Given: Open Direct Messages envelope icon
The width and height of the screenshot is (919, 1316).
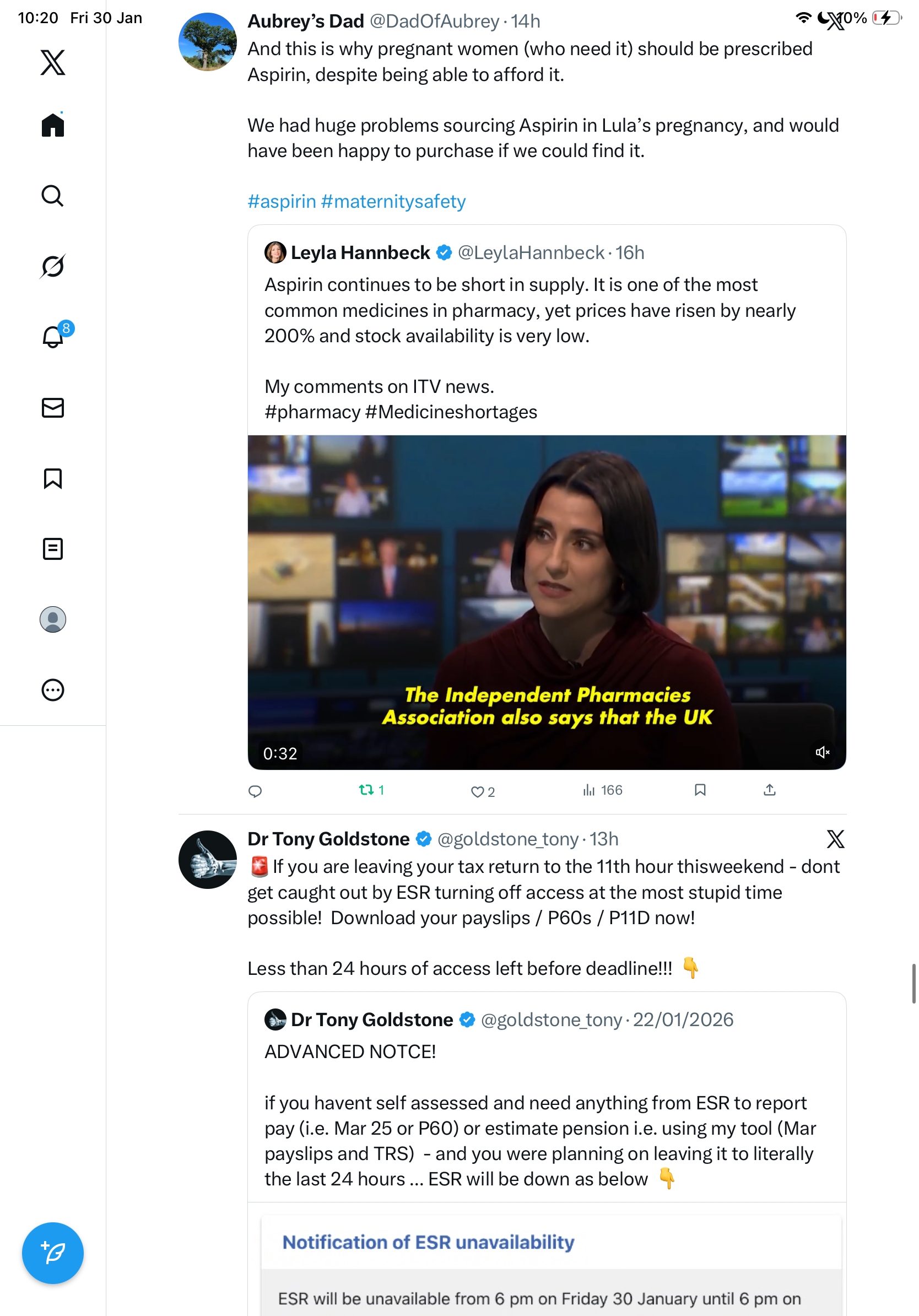Looking at the screenshot, I should [53, 407].
